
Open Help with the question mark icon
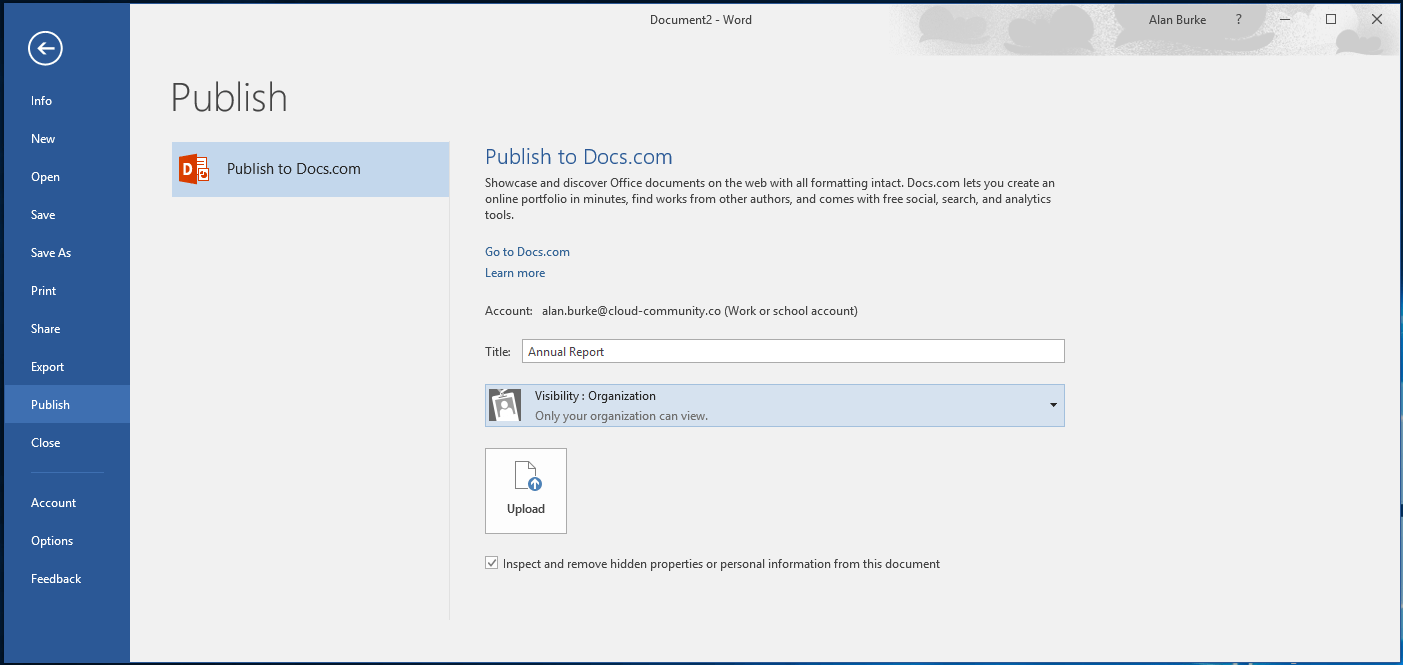[1238, 19]
